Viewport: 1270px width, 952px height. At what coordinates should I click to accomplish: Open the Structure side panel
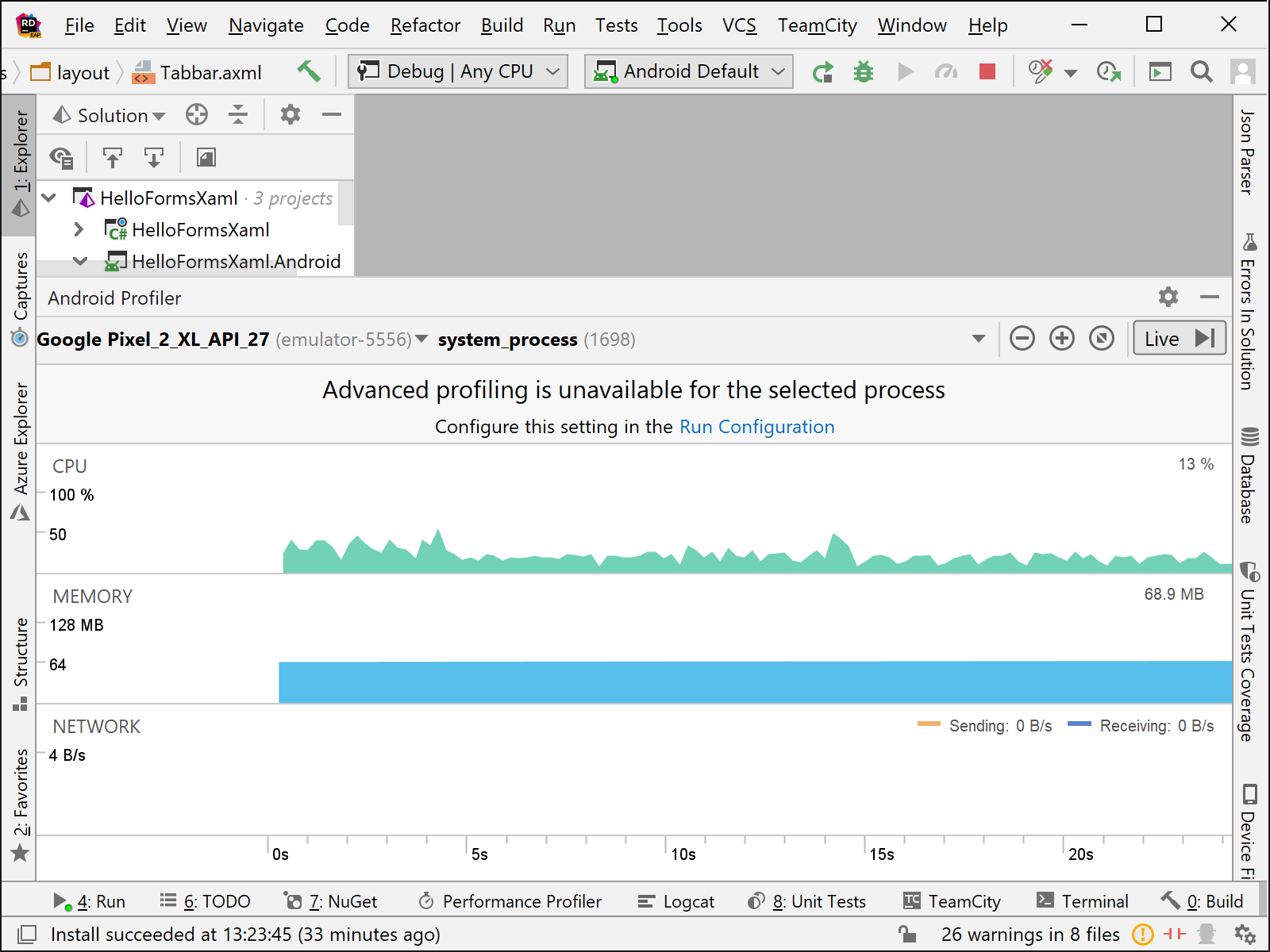click(20, 665)
